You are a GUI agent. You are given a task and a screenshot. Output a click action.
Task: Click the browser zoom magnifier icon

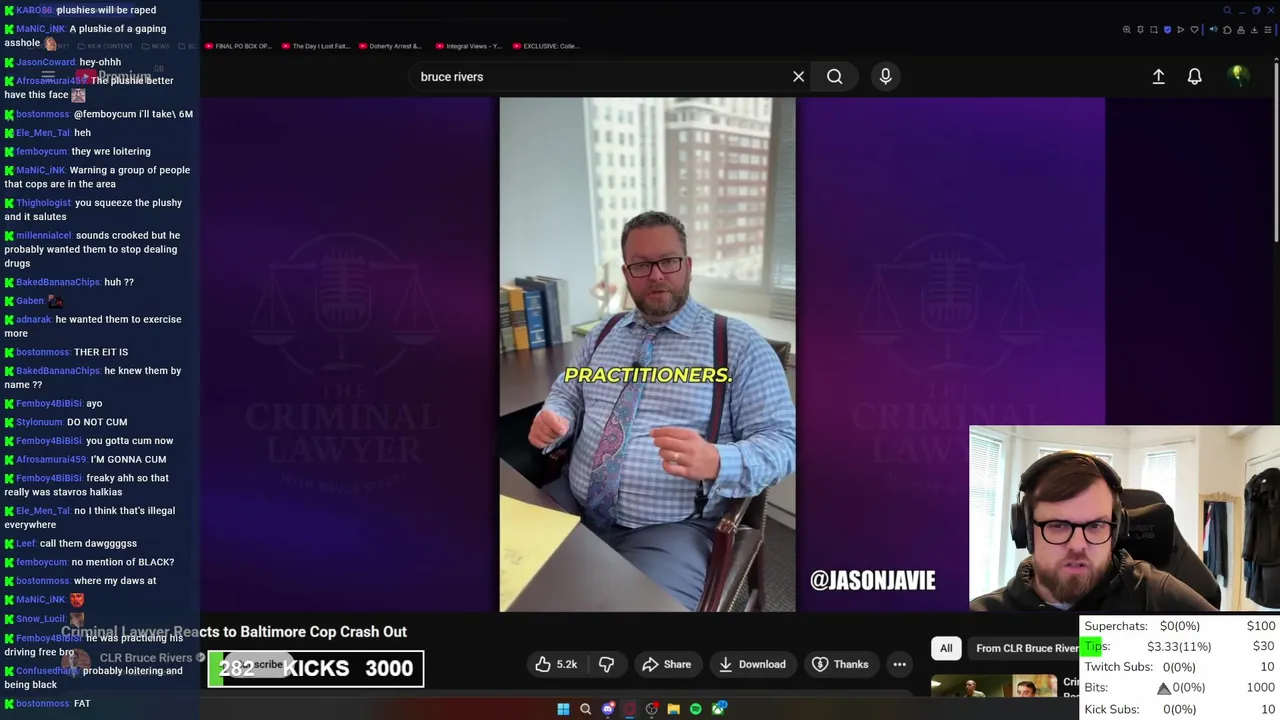click(1127, 30)
